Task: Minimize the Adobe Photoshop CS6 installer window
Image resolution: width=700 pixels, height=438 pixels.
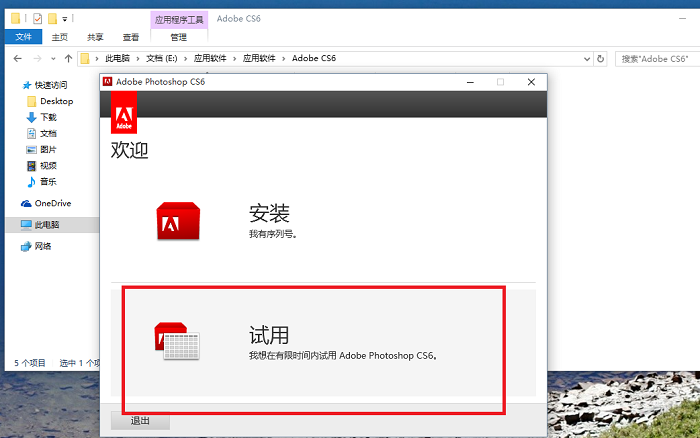Action: pyautogui.click(x=470, y=82)
